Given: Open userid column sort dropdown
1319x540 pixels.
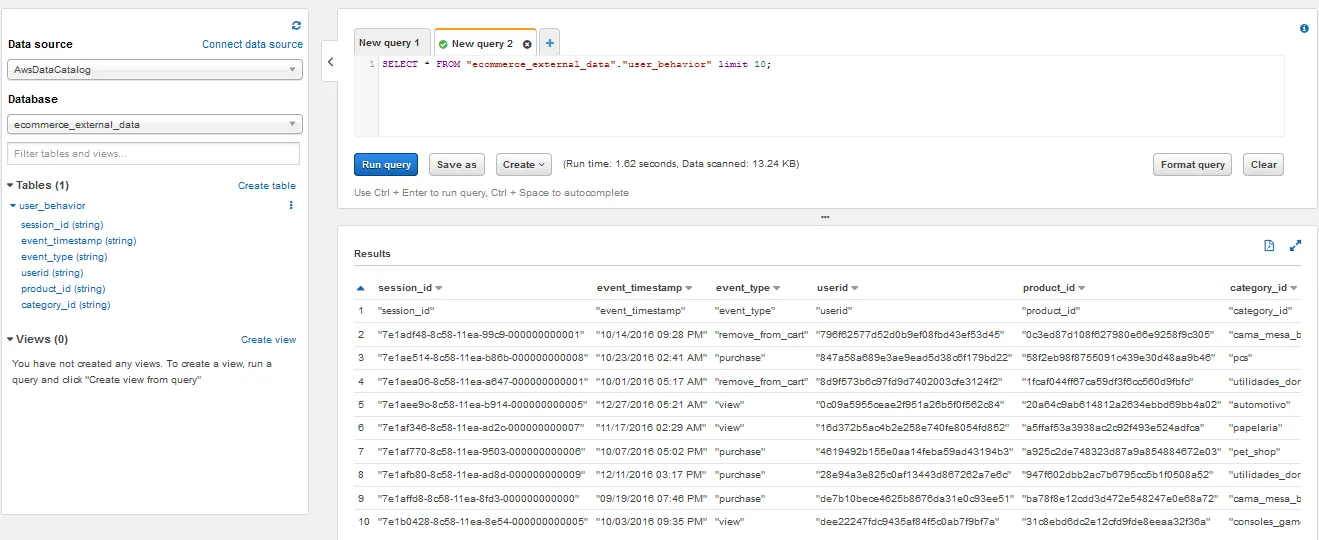Looking at the screenshot, I should [x=855, y=288].
